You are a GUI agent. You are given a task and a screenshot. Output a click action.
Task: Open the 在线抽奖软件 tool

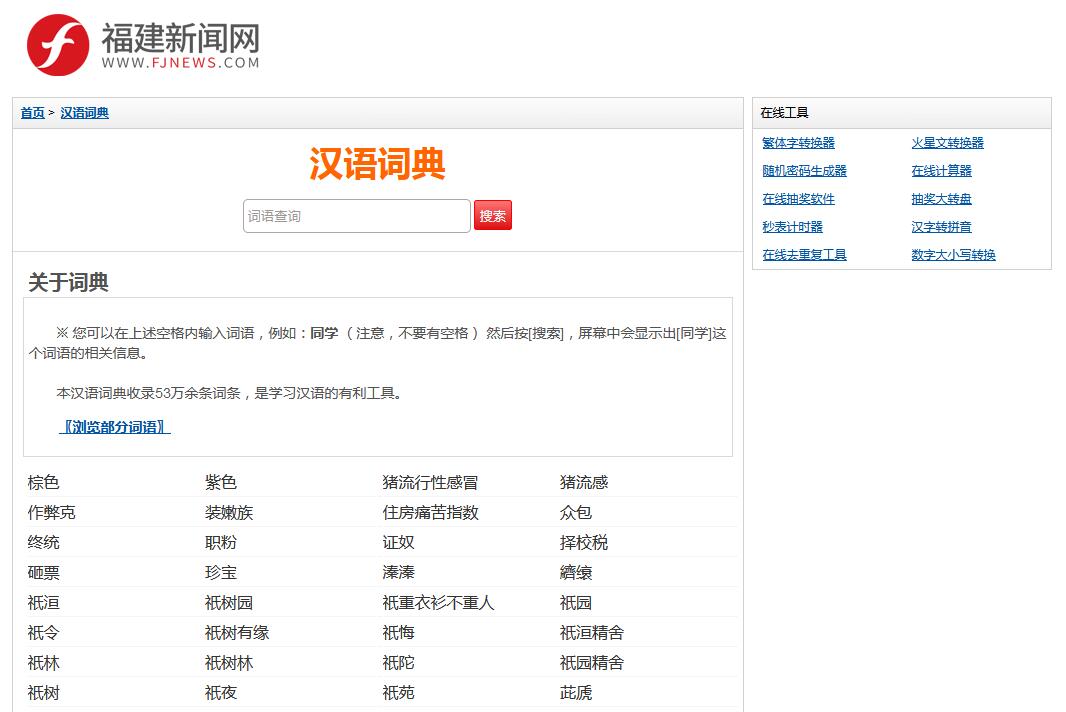[x=800, y=198]
